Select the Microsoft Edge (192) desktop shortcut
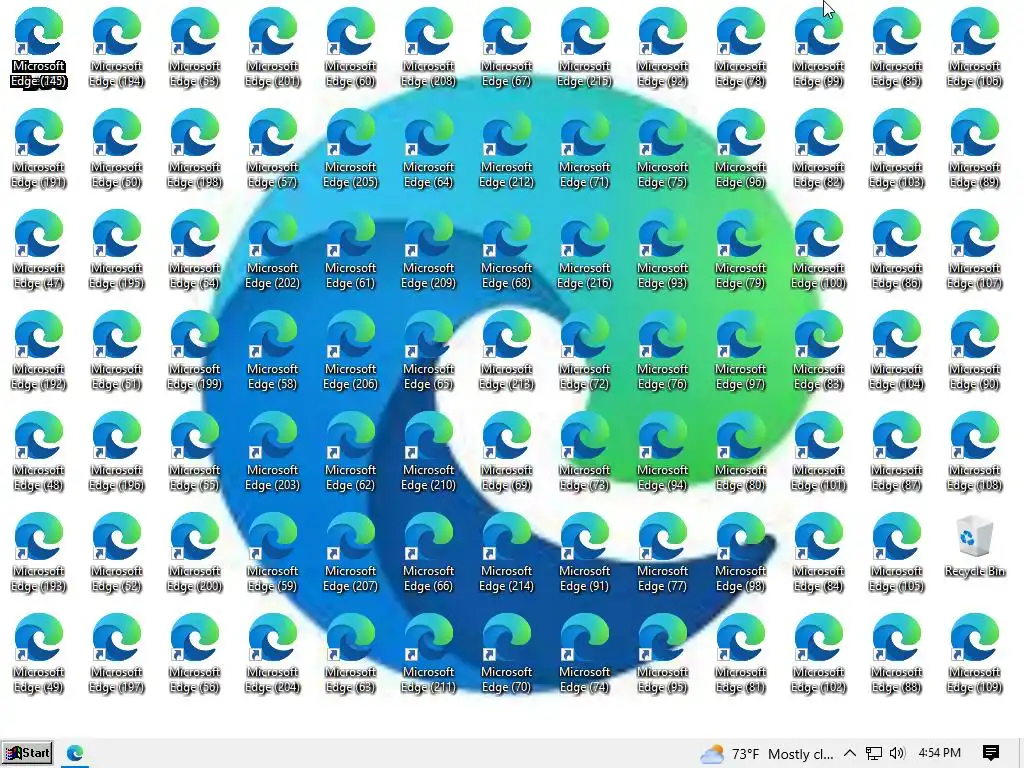Viewport: 1024px width, 768px height. pyautogui.click(x=39, y=351)
